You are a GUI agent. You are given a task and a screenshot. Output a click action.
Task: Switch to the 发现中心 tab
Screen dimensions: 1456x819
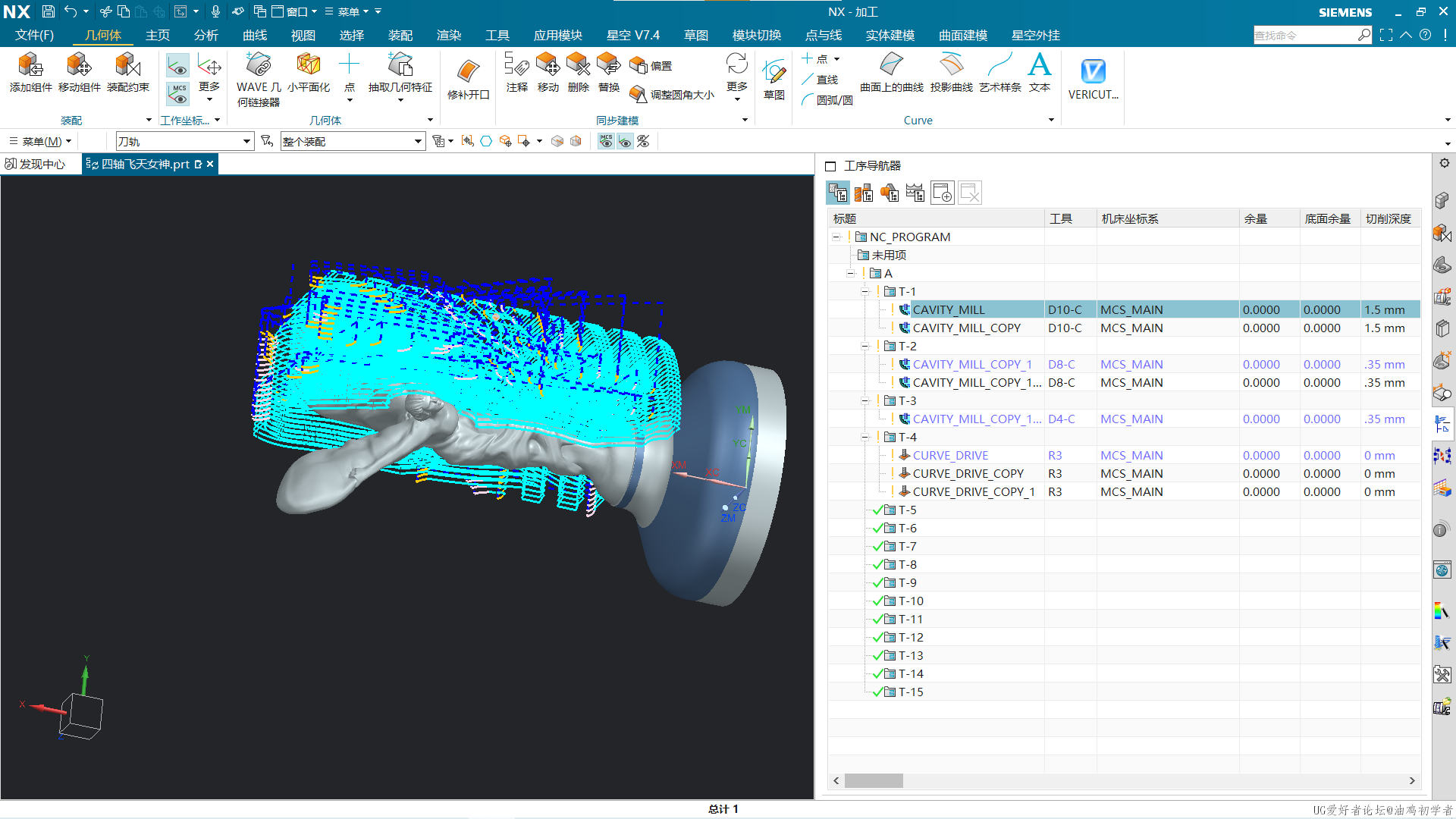click(36, 164)
